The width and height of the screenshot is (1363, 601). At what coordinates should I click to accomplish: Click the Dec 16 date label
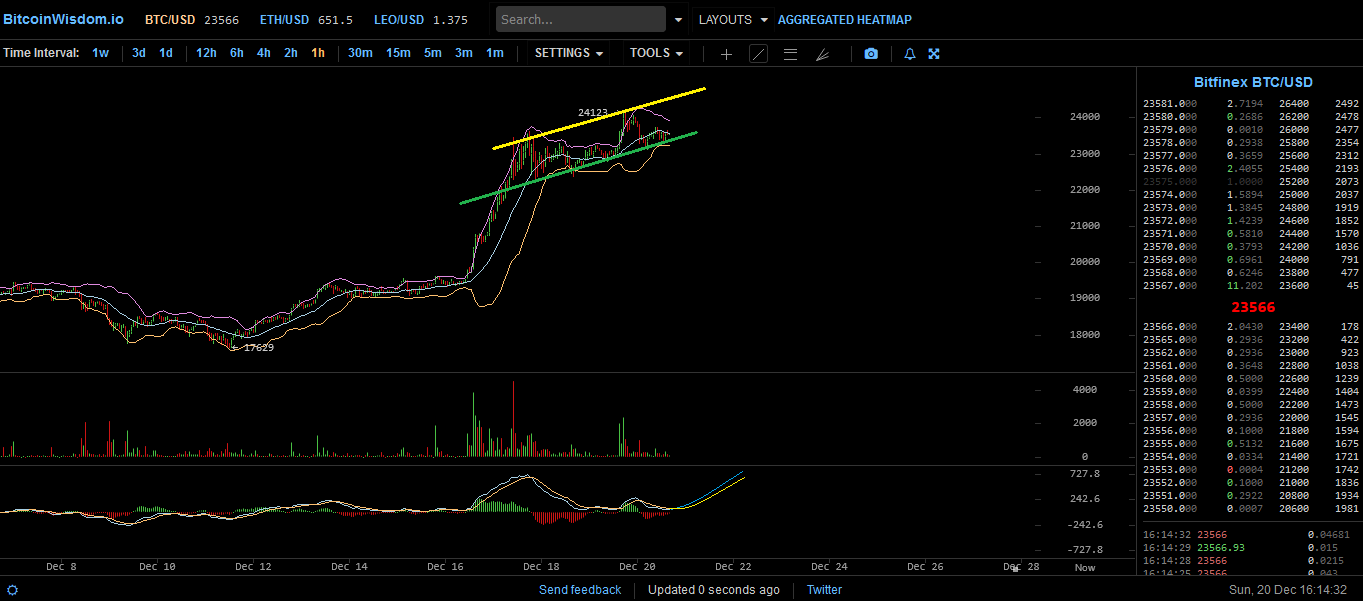pos(445,567)
